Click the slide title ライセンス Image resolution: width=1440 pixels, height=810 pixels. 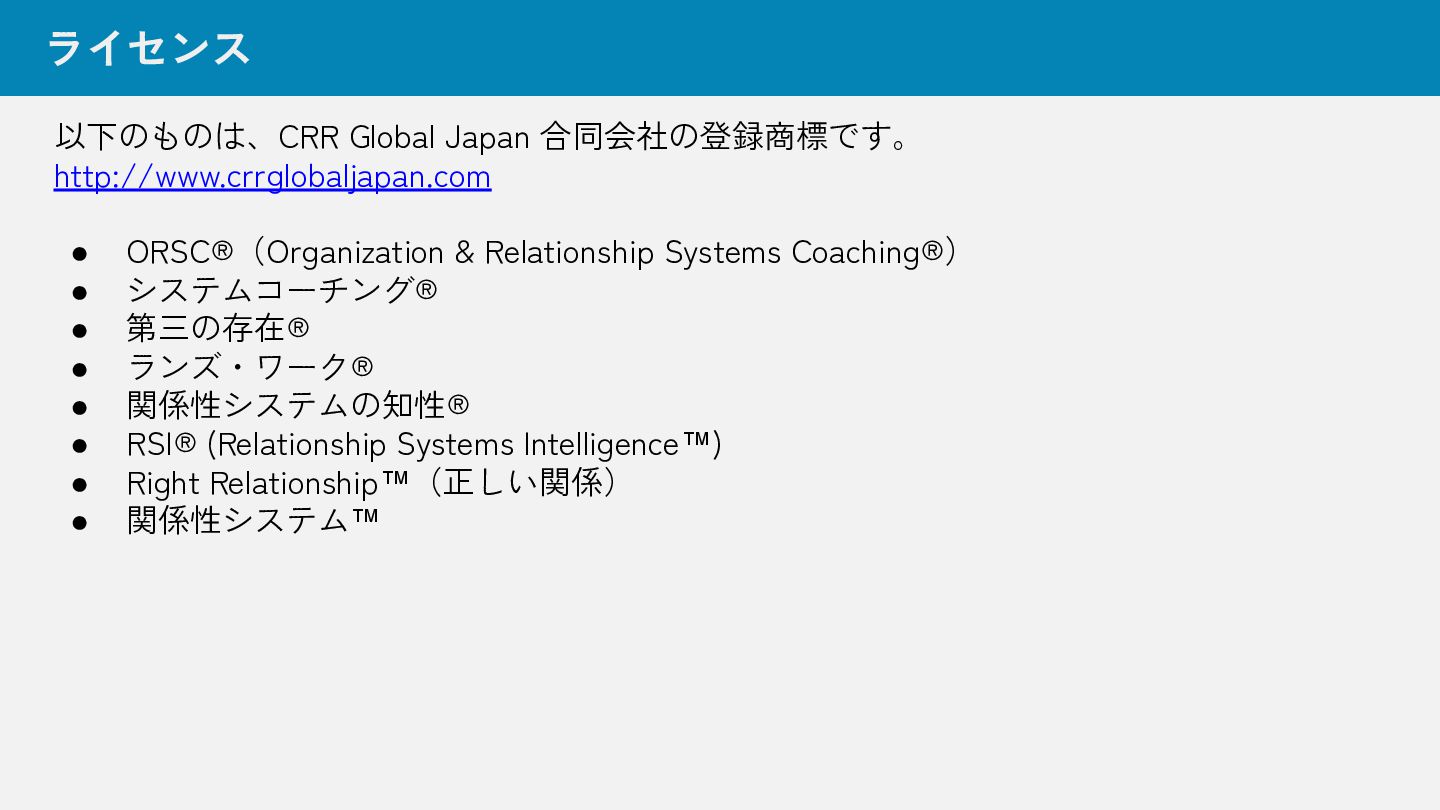tap(148, 48)
